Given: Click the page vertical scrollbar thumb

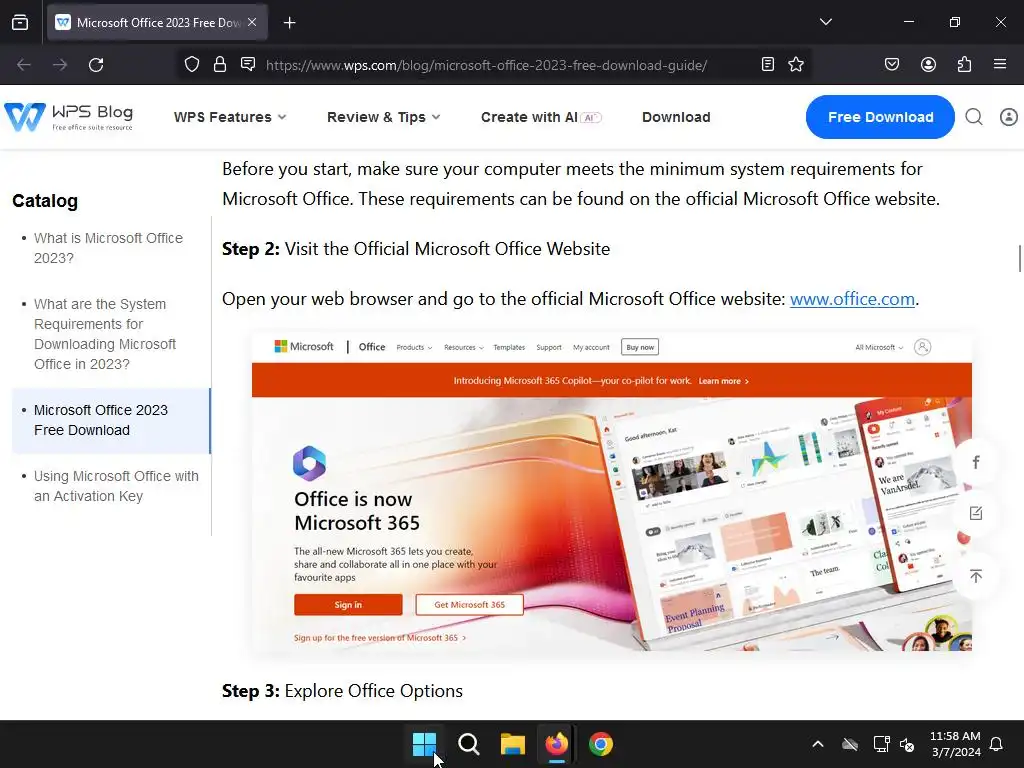Looking at the screenshot, I should [x=1019, y=259].
